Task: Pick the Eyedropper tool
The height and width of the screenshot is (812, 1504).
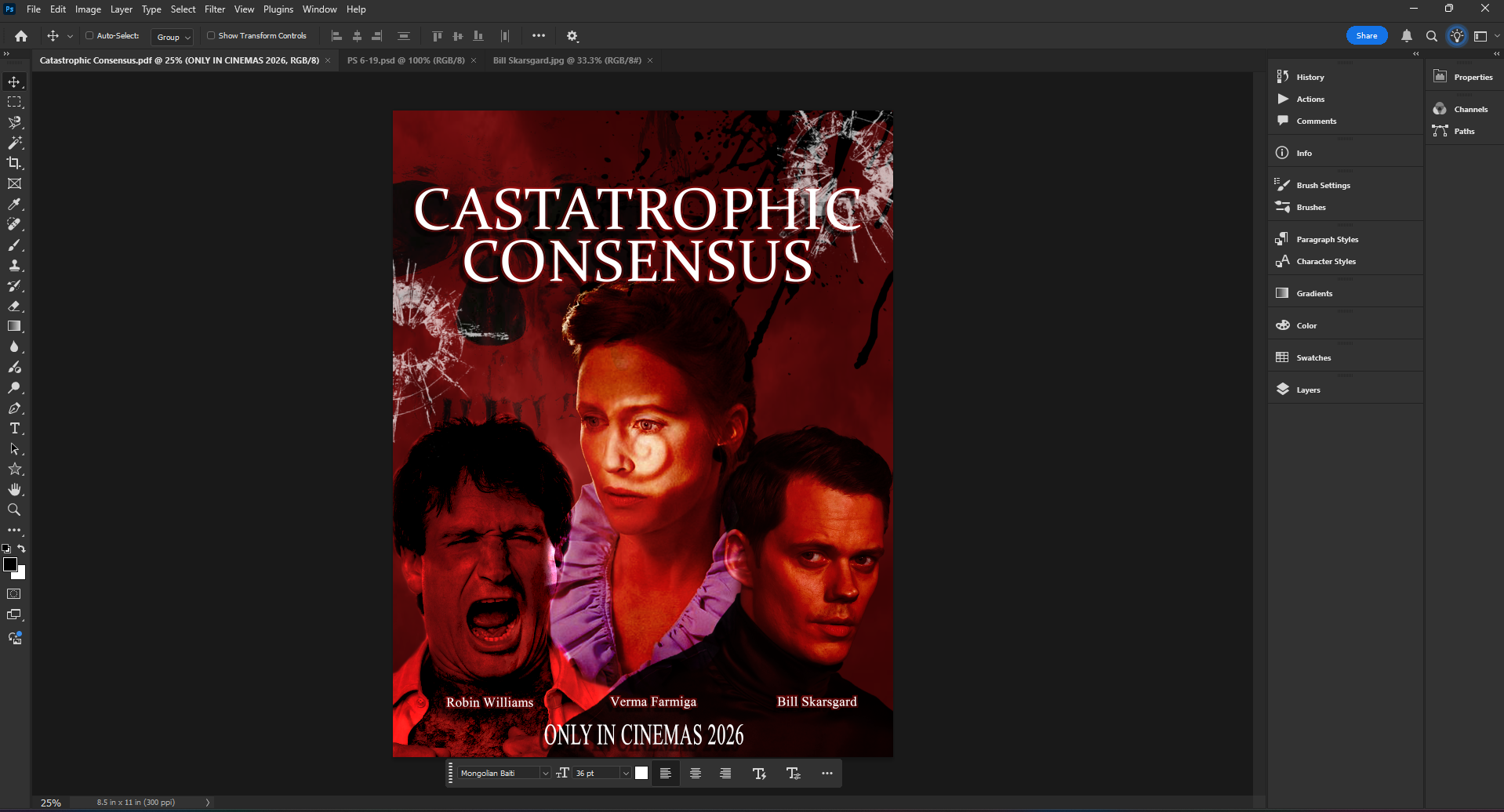Action: tap(14, 205)
